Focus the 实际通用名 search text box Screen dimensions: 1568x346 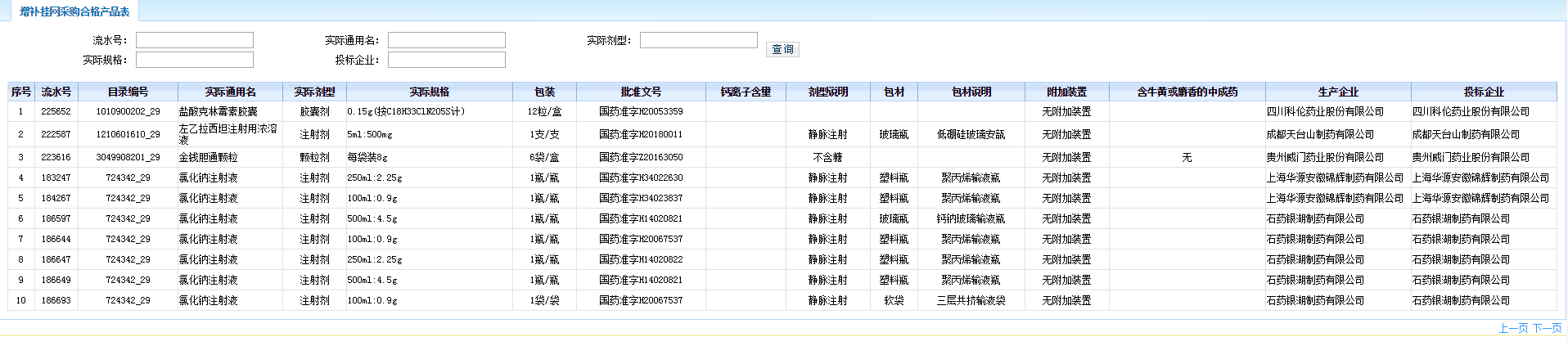pos(446,40)
